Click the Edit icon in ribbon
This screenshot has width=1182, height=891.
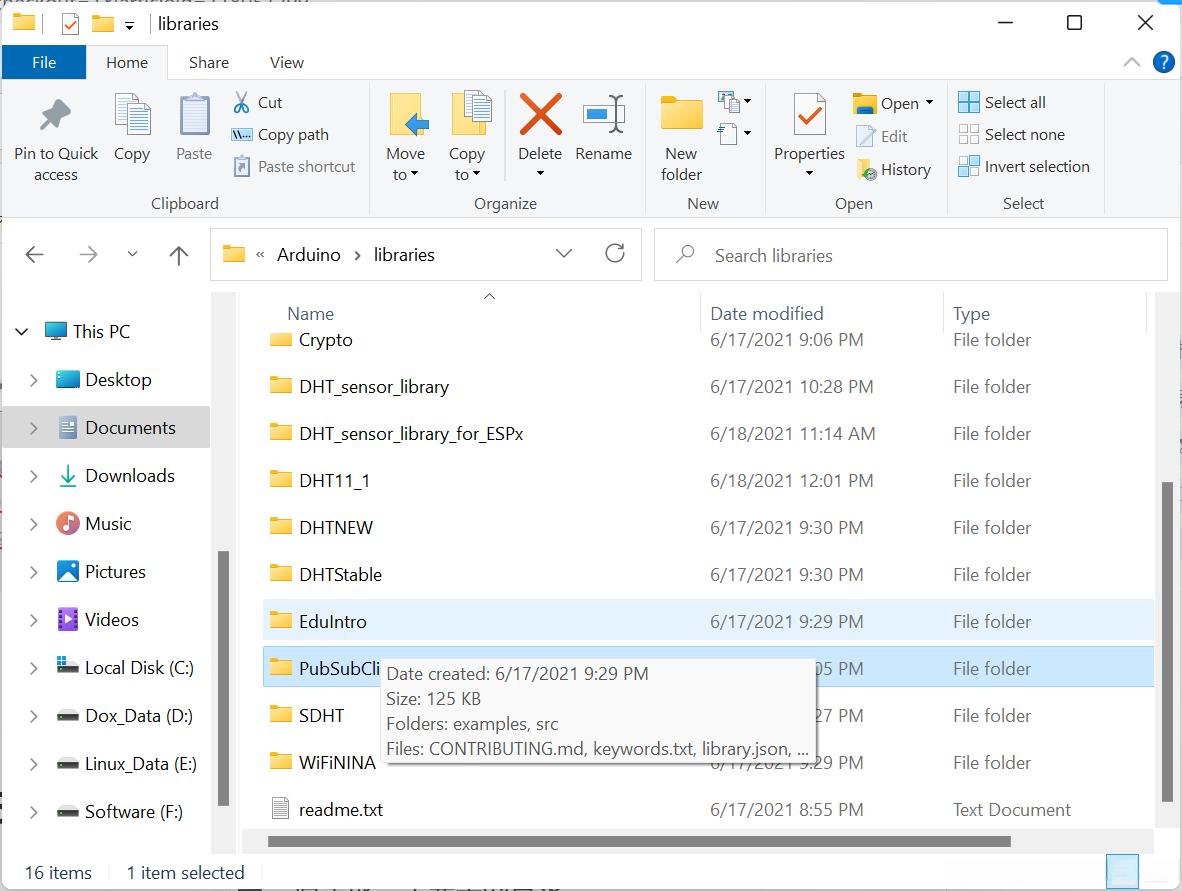pyautogui.click(x=865, y=136)
